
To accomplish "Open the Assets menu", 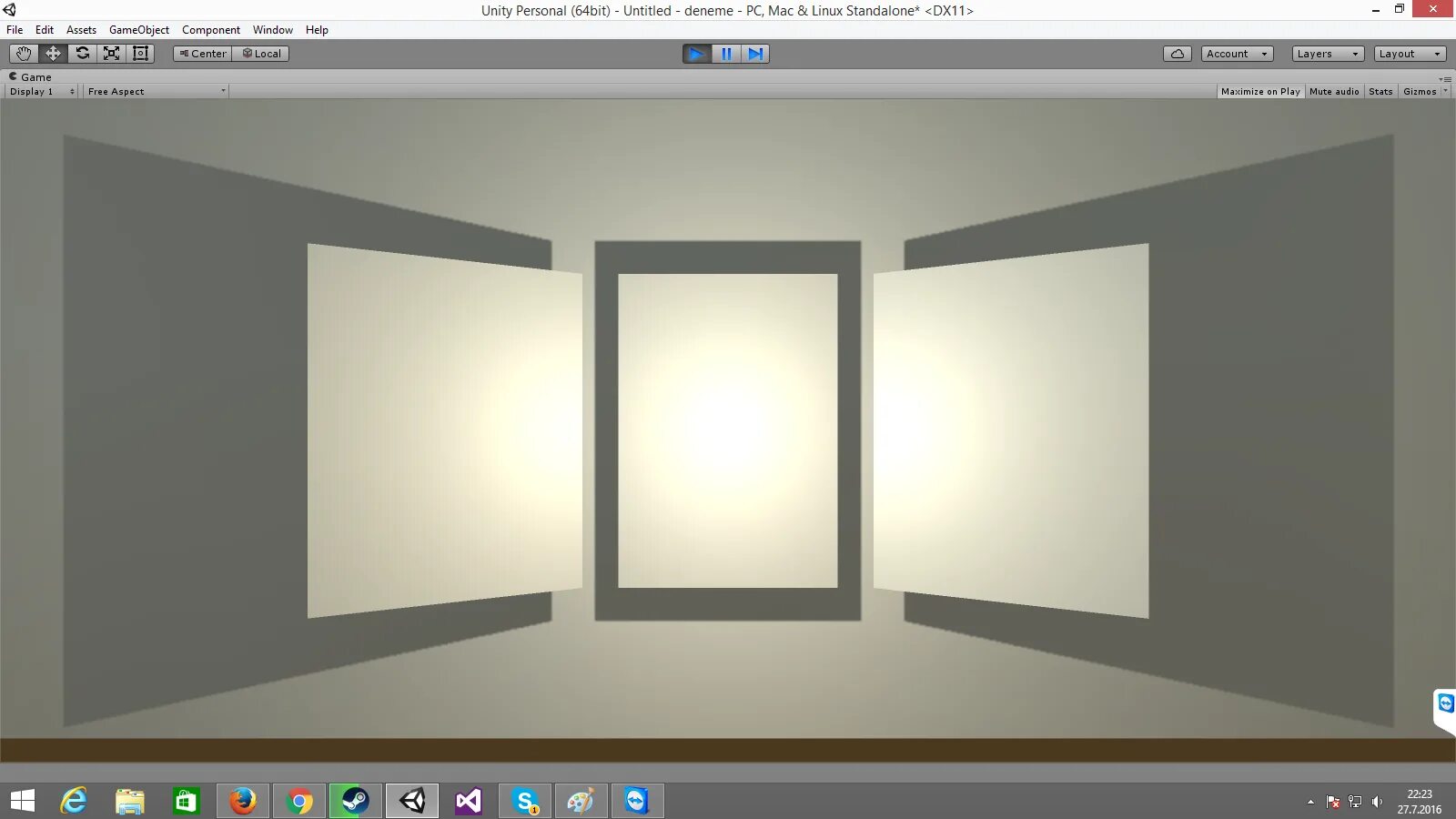I will pyautogui.click(x=81, y=30).
